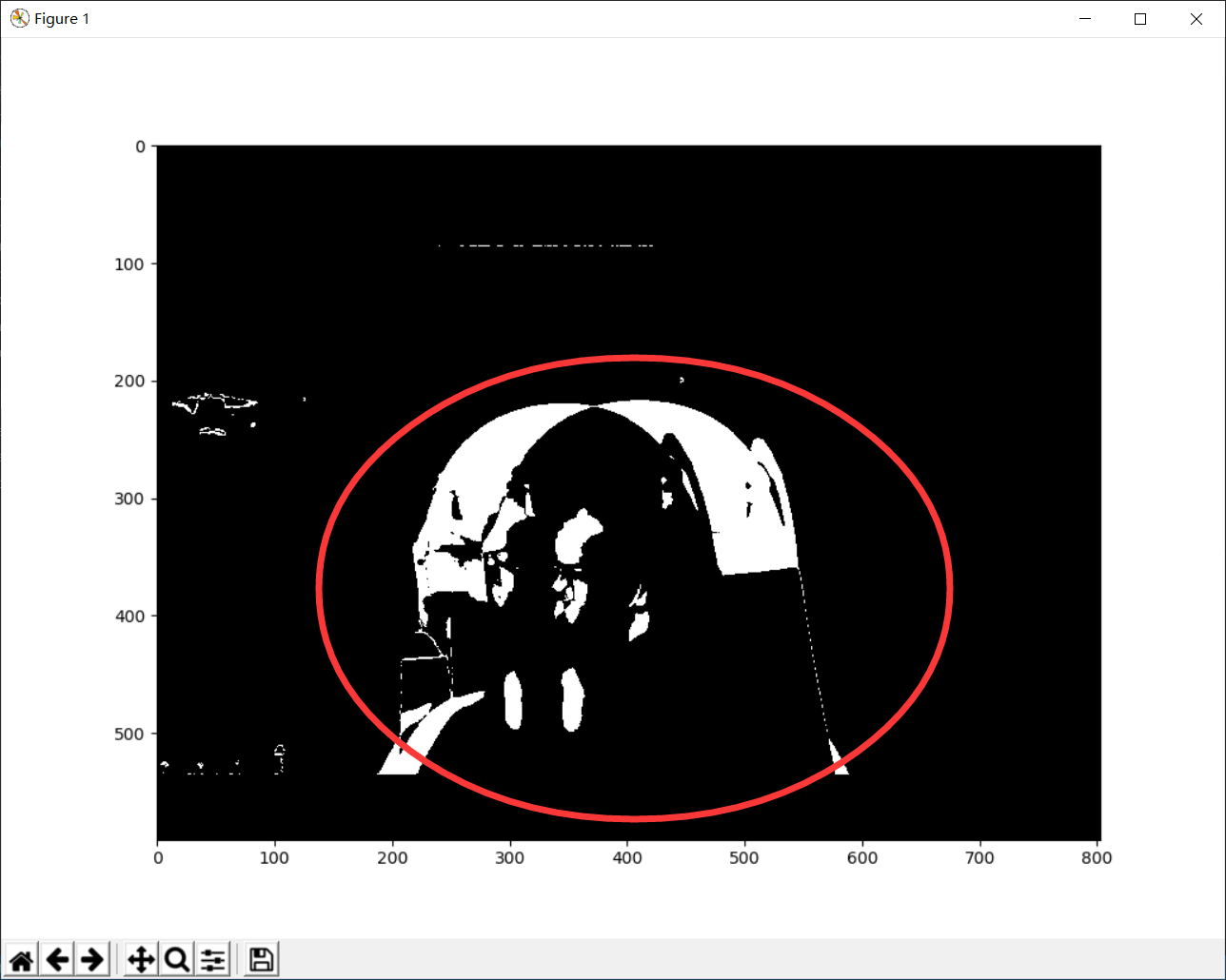Click the Figure 1 window title text
Viewport: 1226px width, 980px height.
tap(63, 18)
